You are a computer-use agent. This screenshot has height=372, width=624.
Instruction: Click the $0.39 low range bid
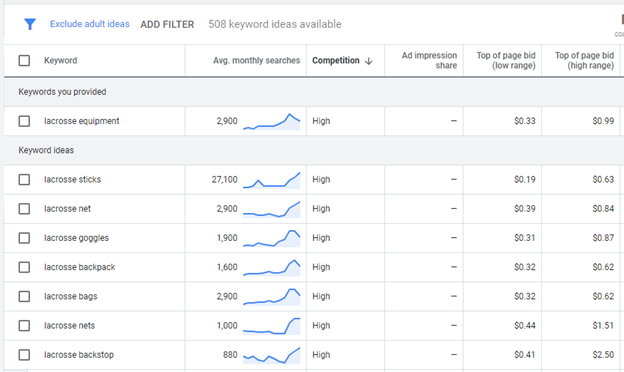click(525, 208)
